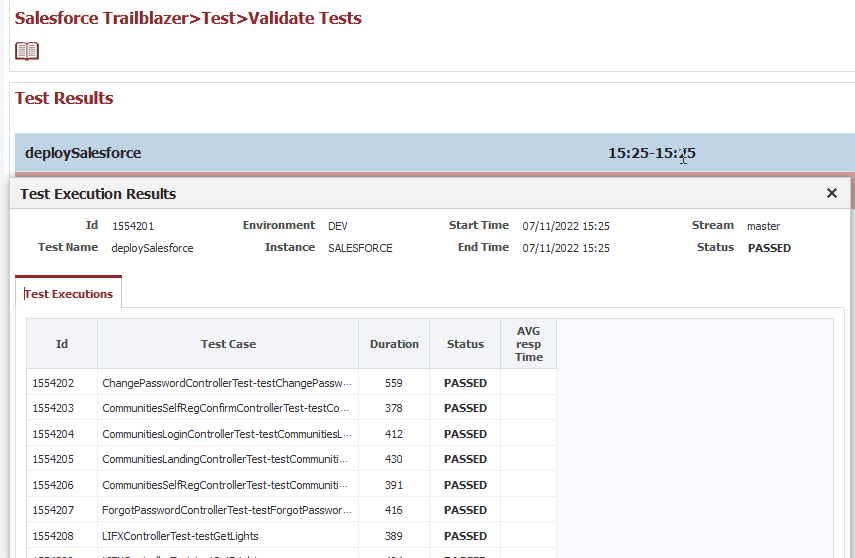Click duration value 378
This screenshot has height=558, width=855.
[394, 408]
